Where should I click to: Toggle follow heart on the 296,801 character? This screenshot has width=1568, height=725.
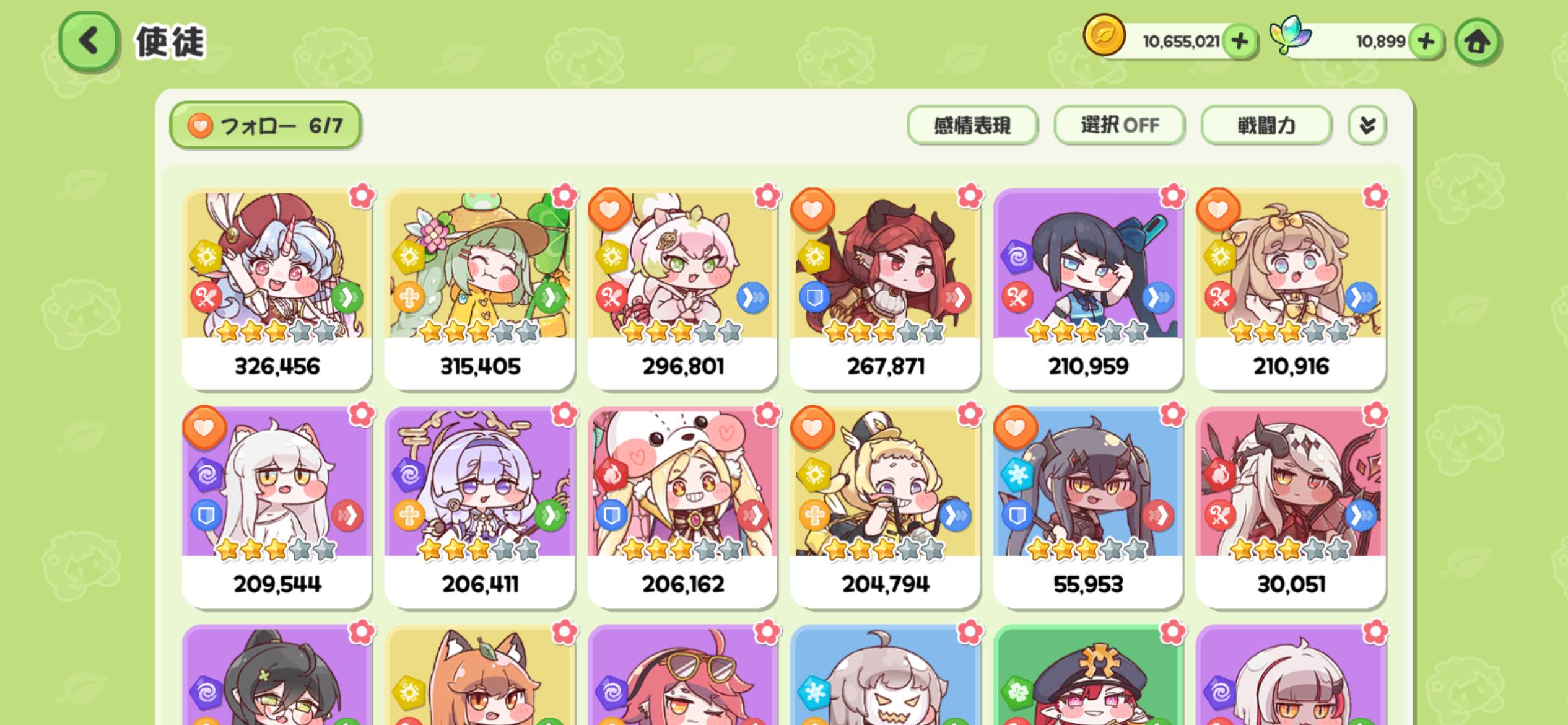[610, 209]
